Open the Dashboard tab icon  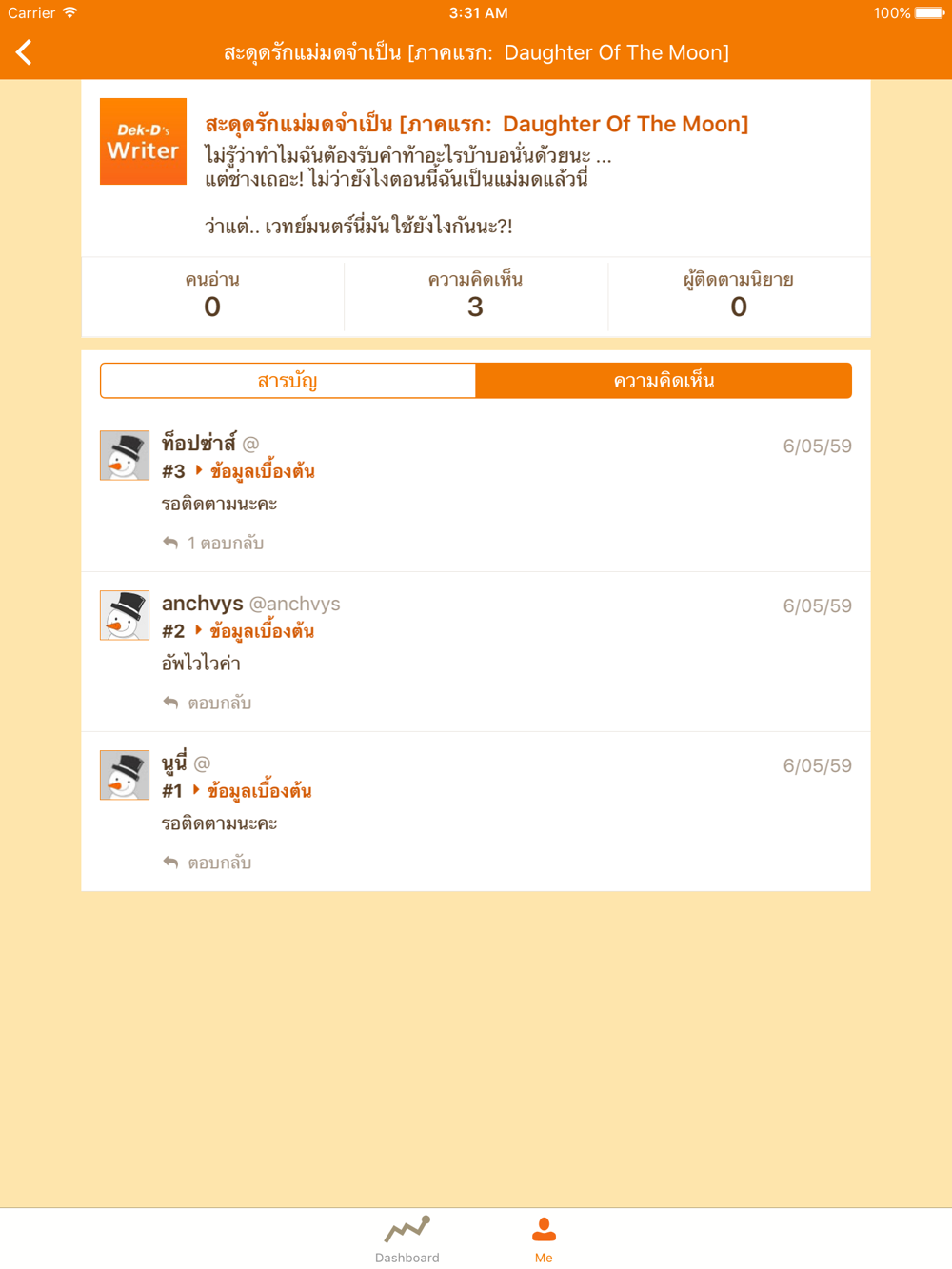point(407,1229)
